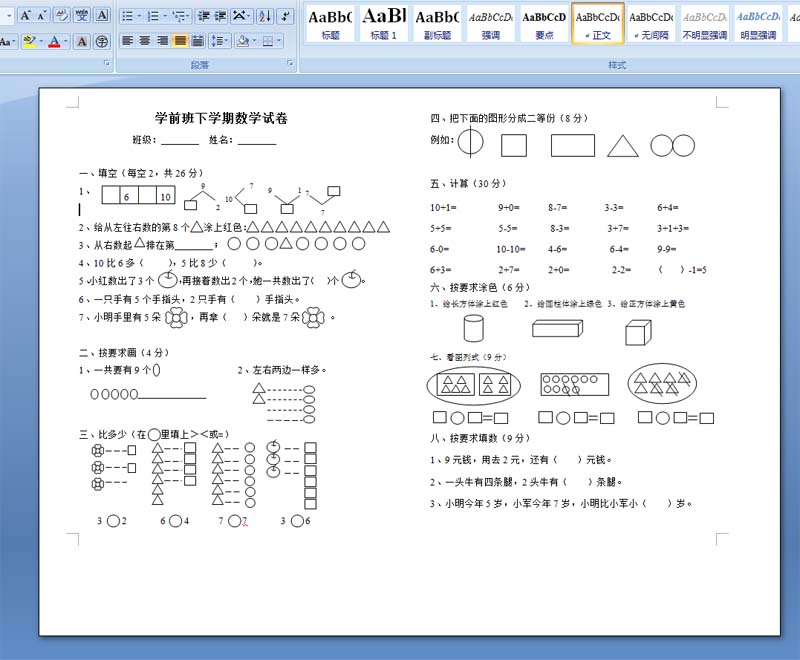Expand the bullets dropdown arrow
Image resolution: width=800 pixels, height=660 pixels.
tap(139, 17)
